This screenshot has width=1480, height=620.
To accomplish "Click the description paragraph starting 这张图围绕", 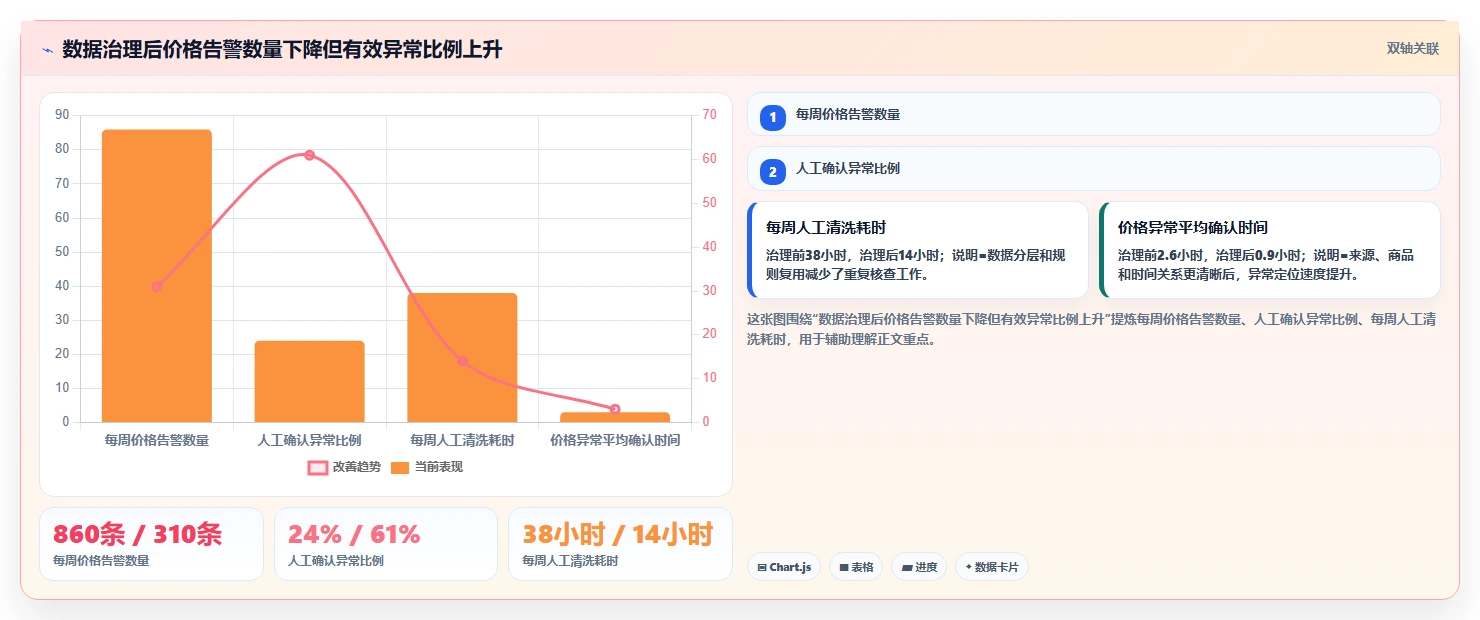I will tap(1092, 329).
